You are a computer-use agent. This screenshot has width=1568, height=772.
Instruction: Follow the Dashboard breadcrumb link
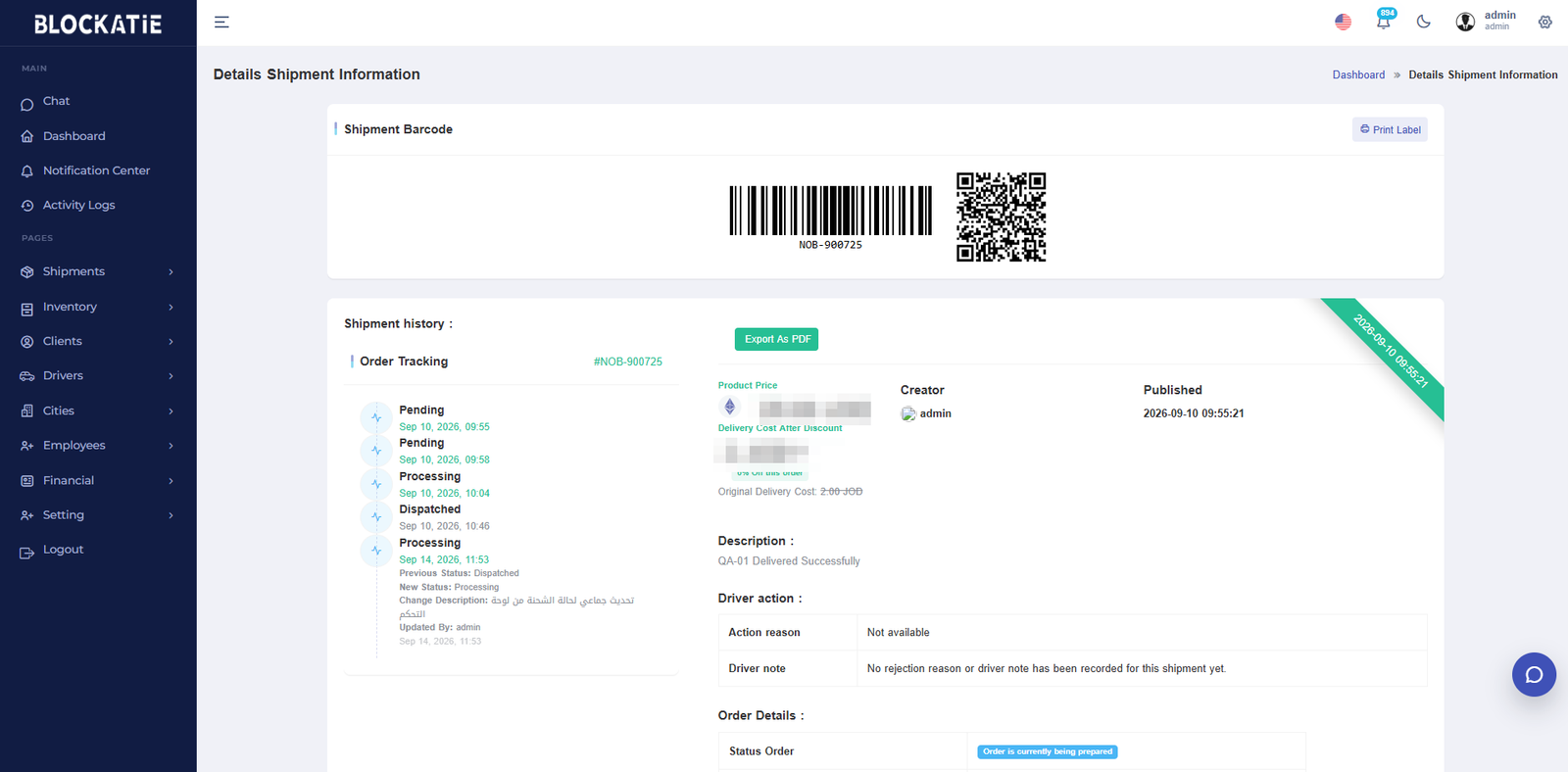(x=1358, y=74)
